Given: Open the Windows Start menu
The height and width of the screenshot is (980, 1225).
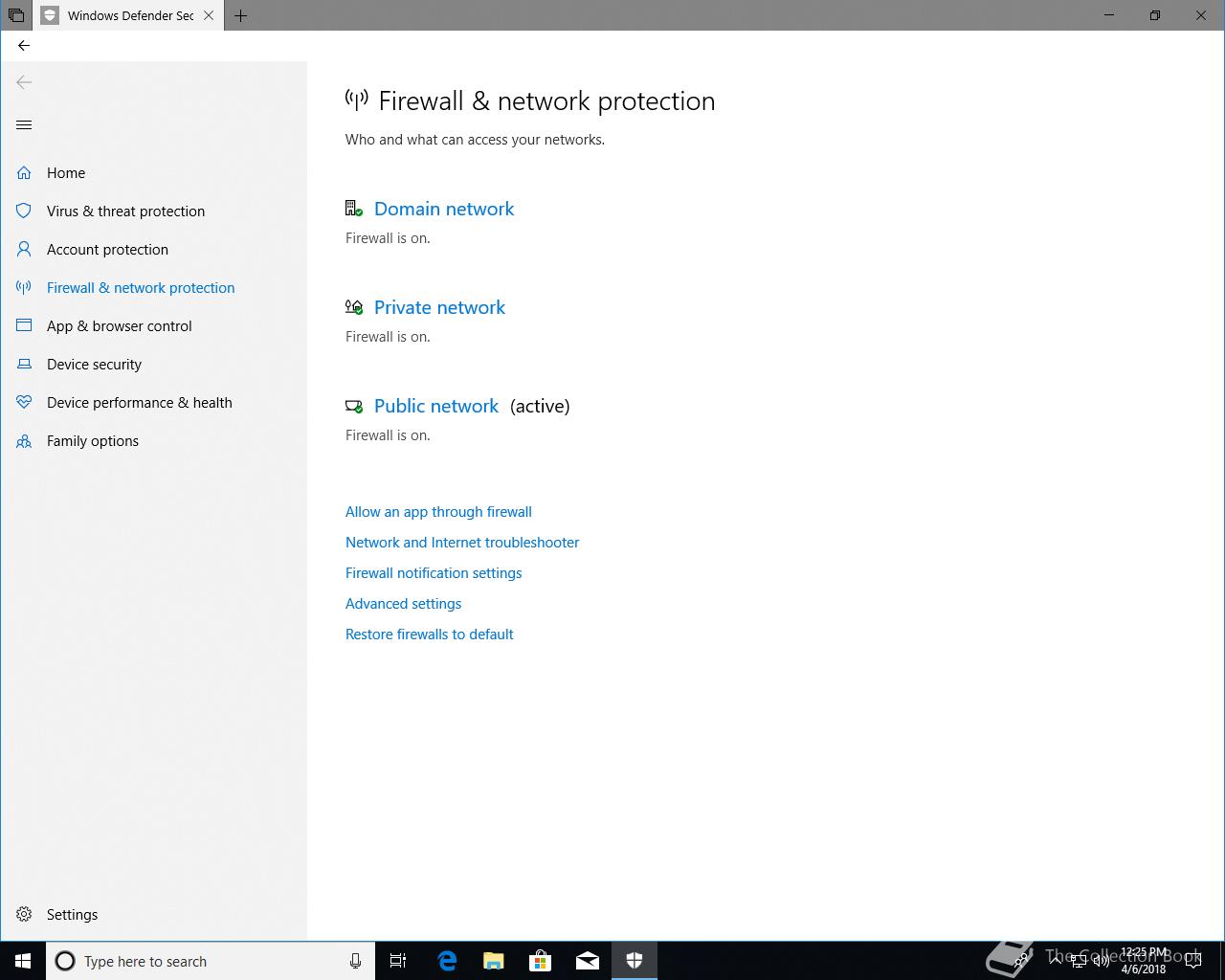Looking at the screenshot, I should click(23, 961).
